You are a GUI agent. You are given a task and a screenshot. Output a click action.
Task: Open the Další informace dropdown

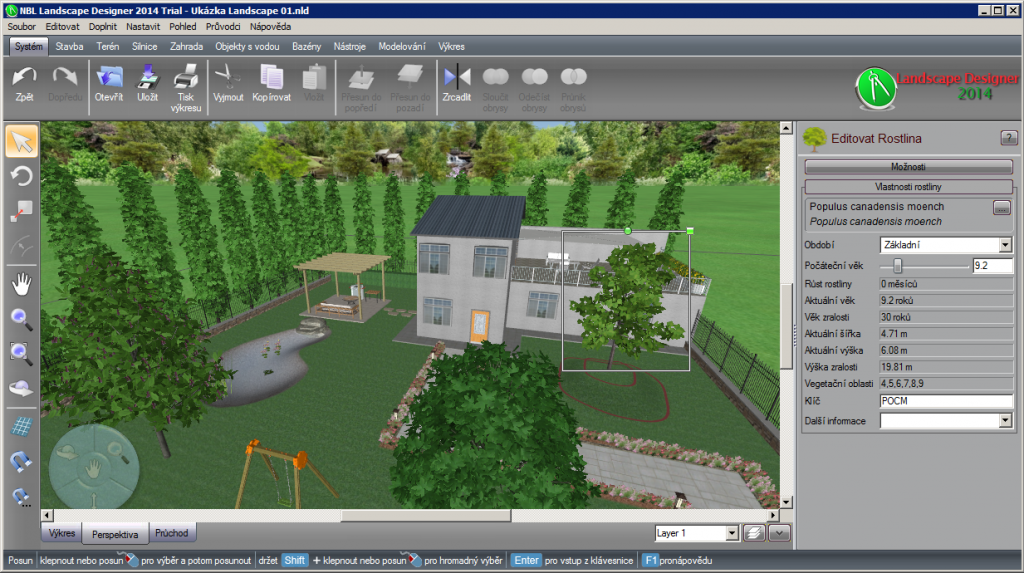pyautogui.click(x=1005, y=421)
